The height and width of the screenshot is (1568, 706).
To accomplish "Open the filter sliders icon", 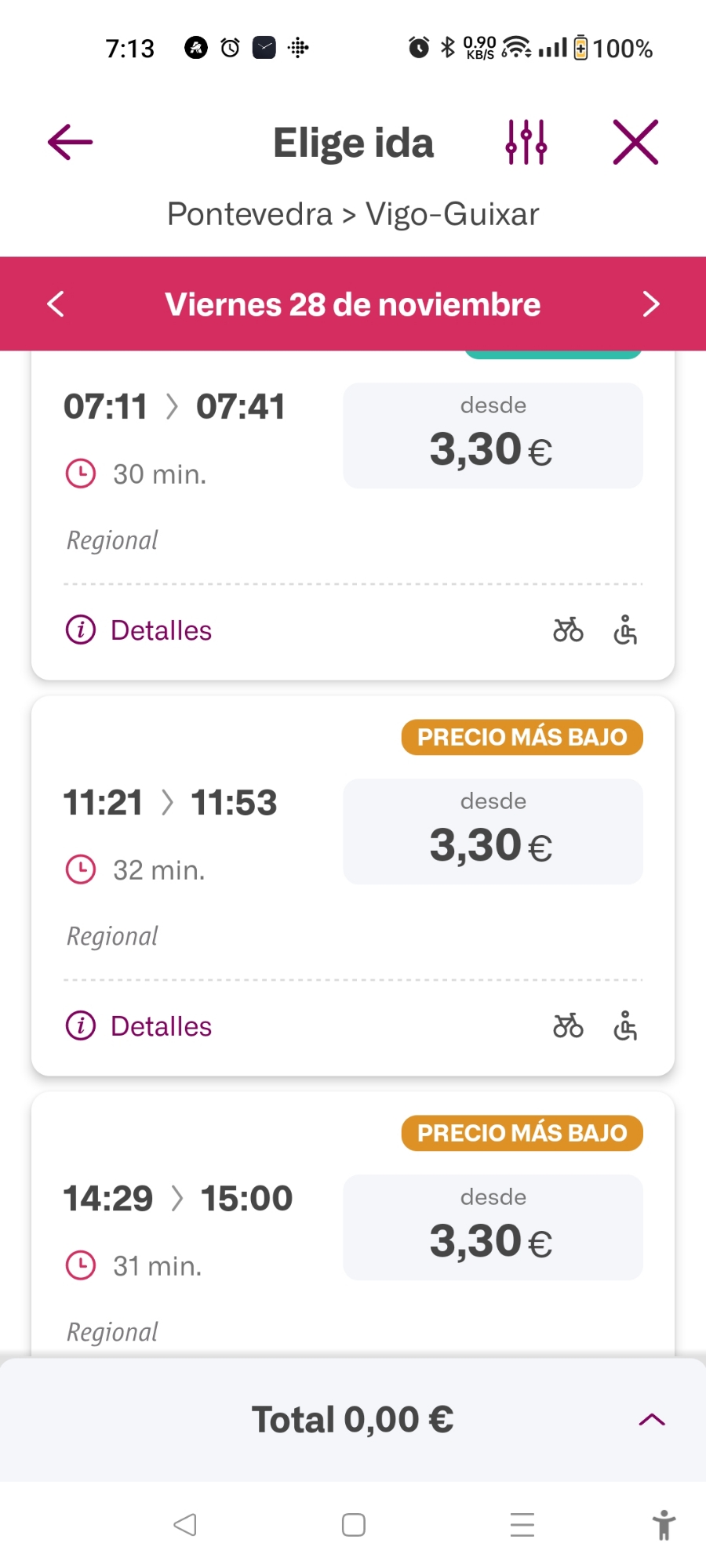I will click(526, 143).
